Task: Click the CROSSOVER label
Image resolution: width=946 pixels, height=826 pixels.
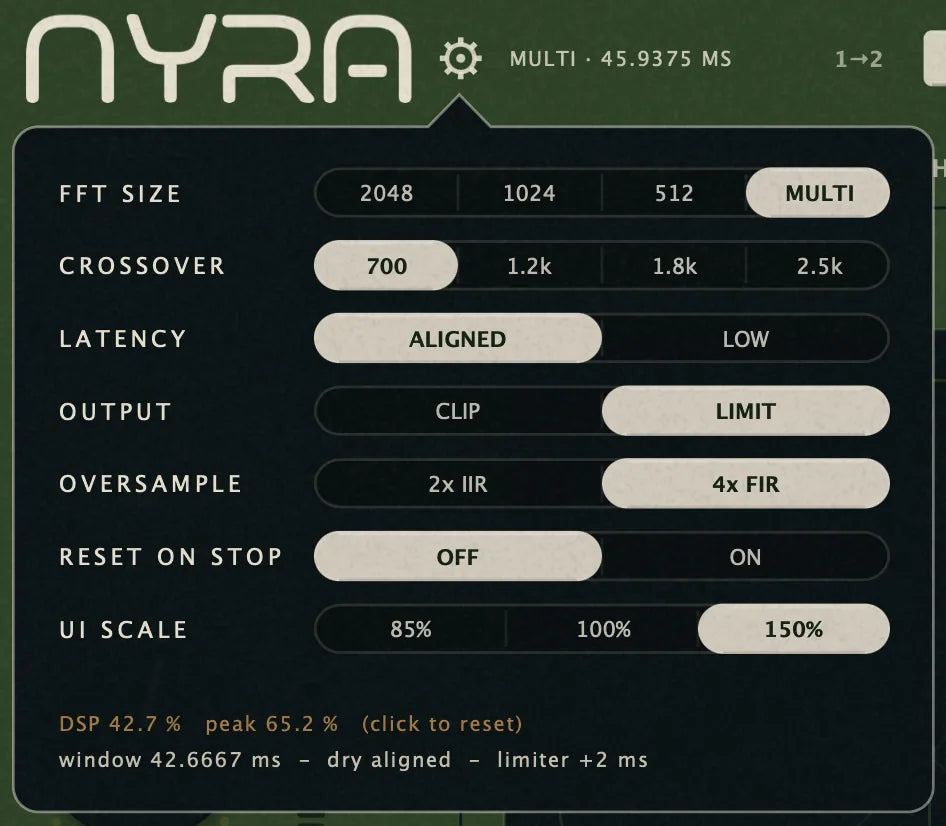Action: pos(142,266)
